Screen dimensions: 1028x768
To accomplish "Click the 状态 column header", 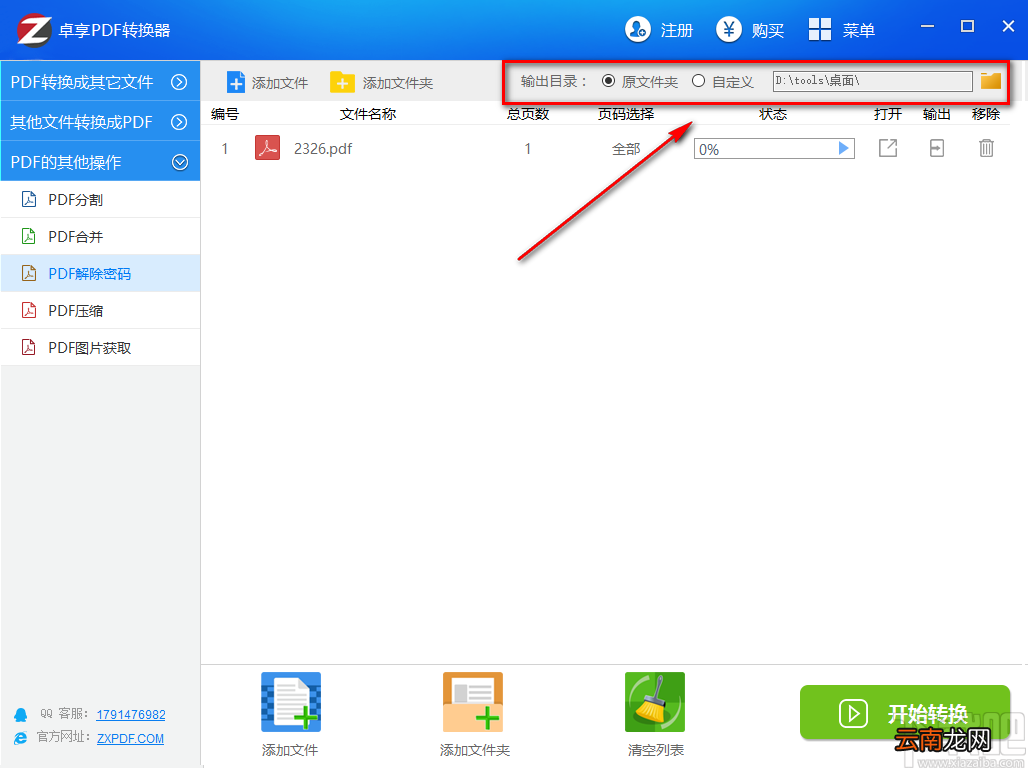I will (773, 114).
